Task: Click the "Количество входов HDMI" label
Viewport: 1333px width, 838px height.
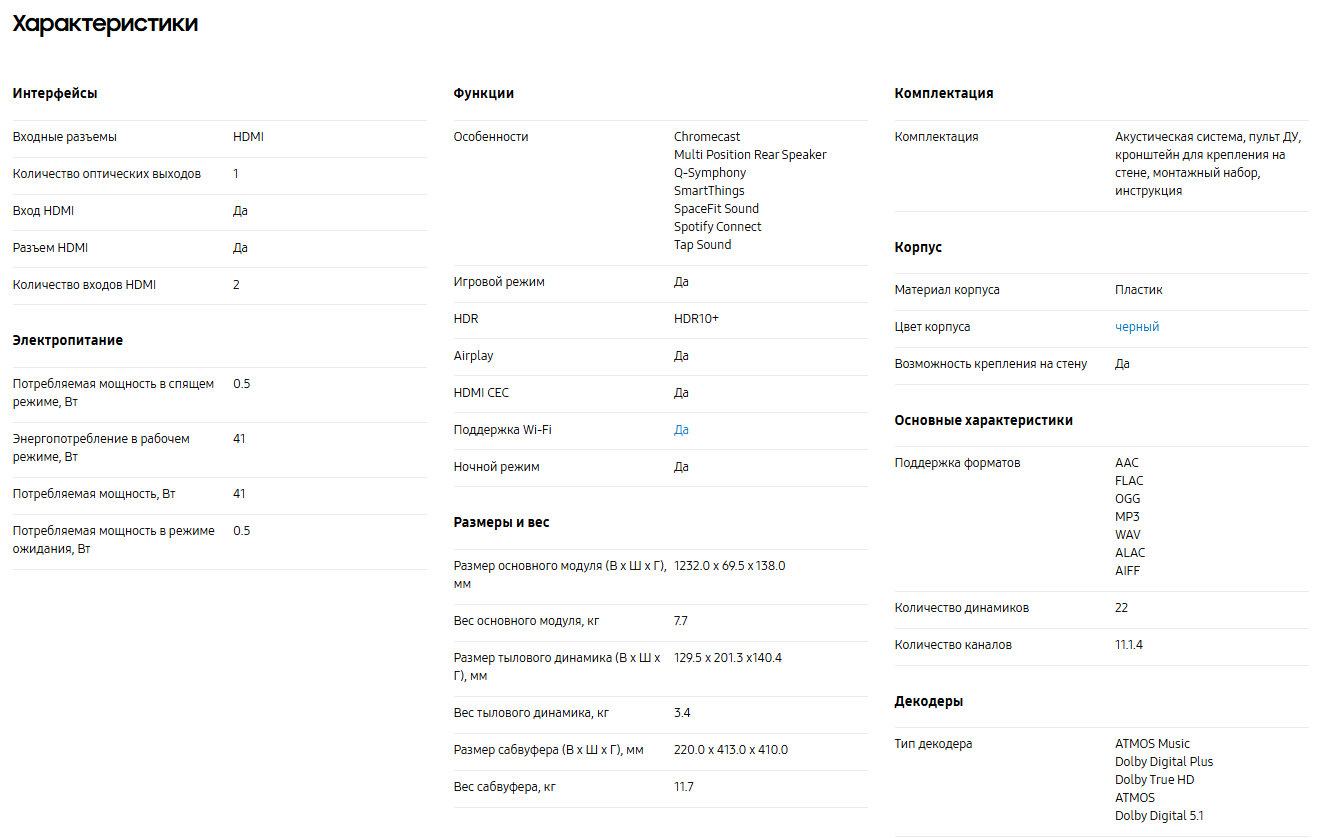Action: click(85, 285)
